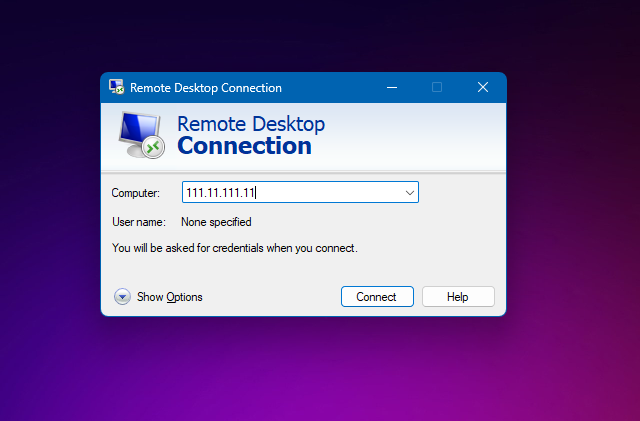Click the Connect button

click(377, 296)
